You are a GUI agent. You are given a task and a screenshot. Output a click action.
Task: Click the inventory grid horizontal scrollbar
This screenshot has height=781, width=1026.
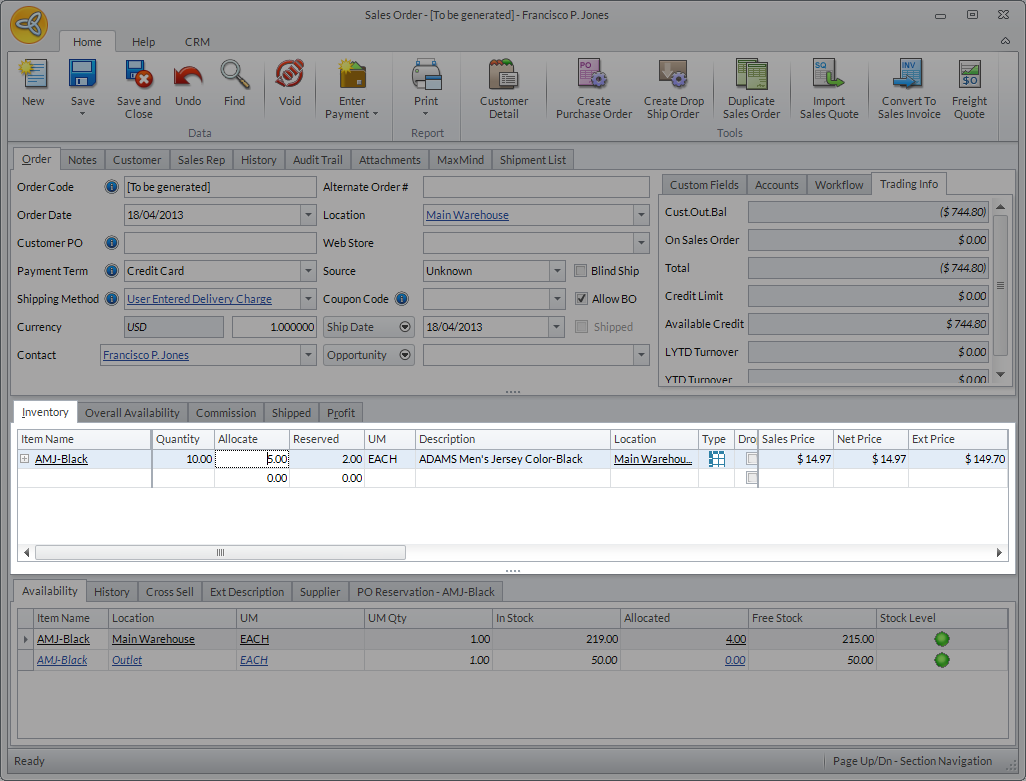220,553
